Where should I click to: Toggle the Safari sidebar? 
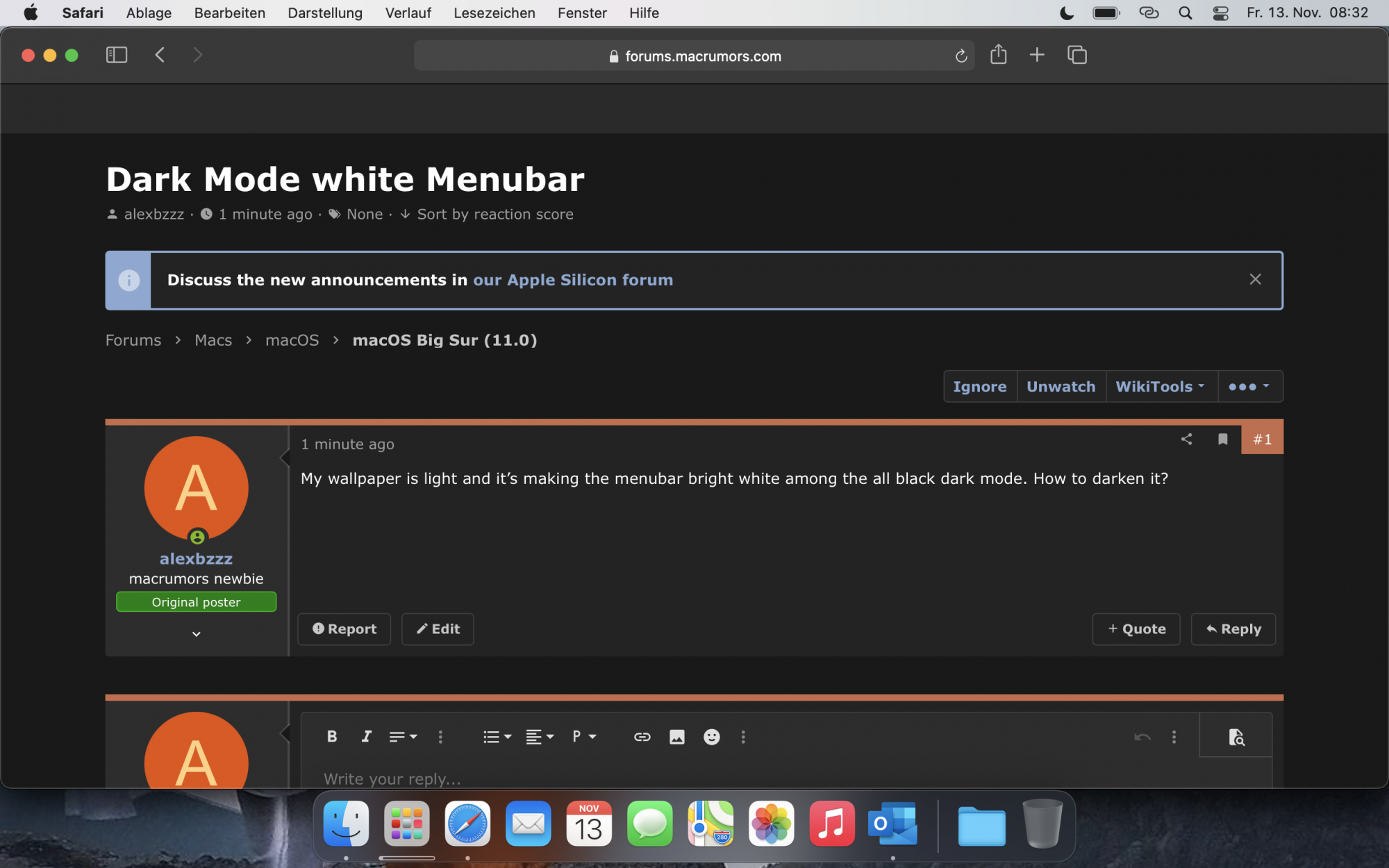point(116,55)
